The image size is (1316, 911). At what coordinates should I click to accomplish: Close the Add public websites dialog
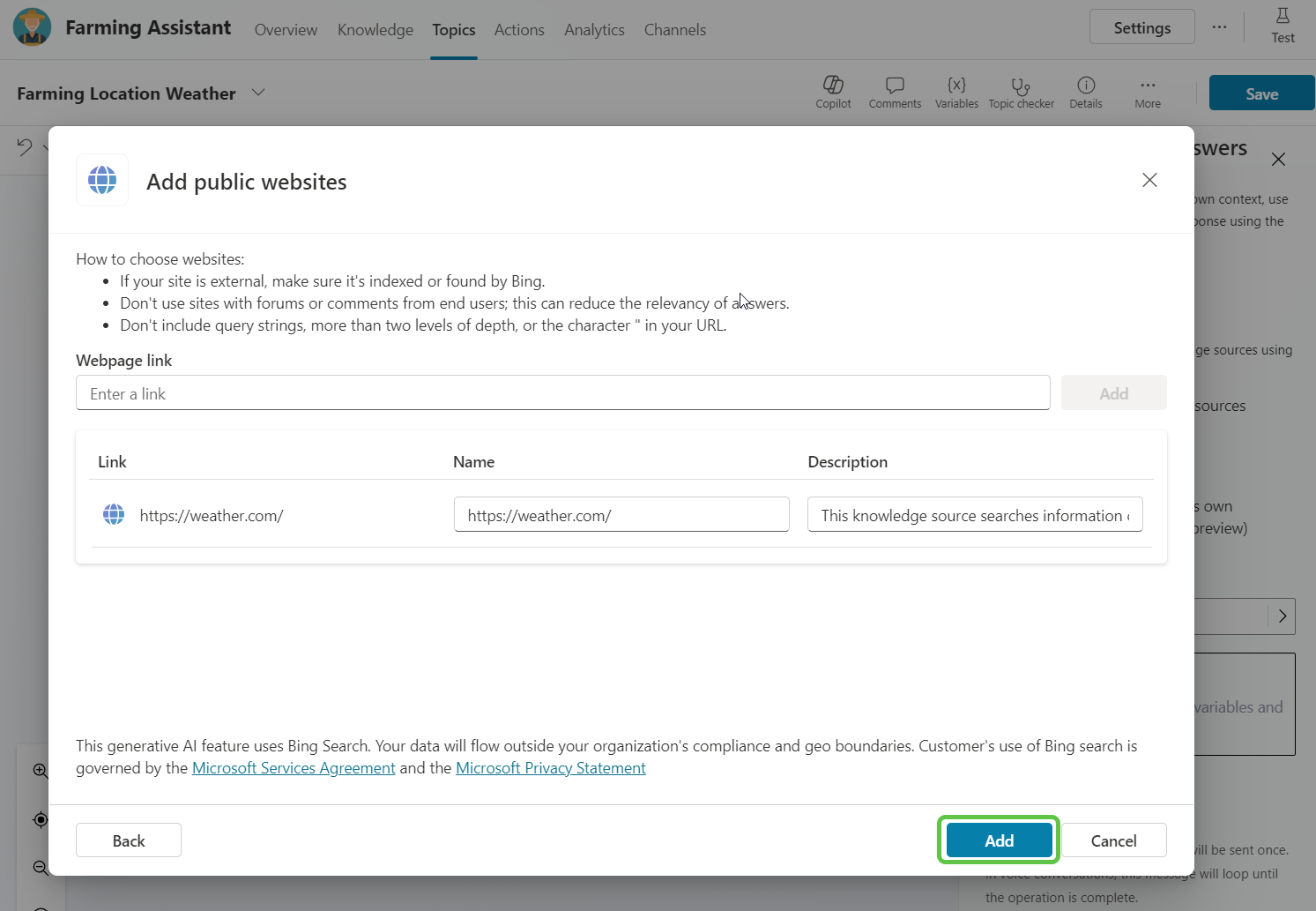click(1149, 180)
